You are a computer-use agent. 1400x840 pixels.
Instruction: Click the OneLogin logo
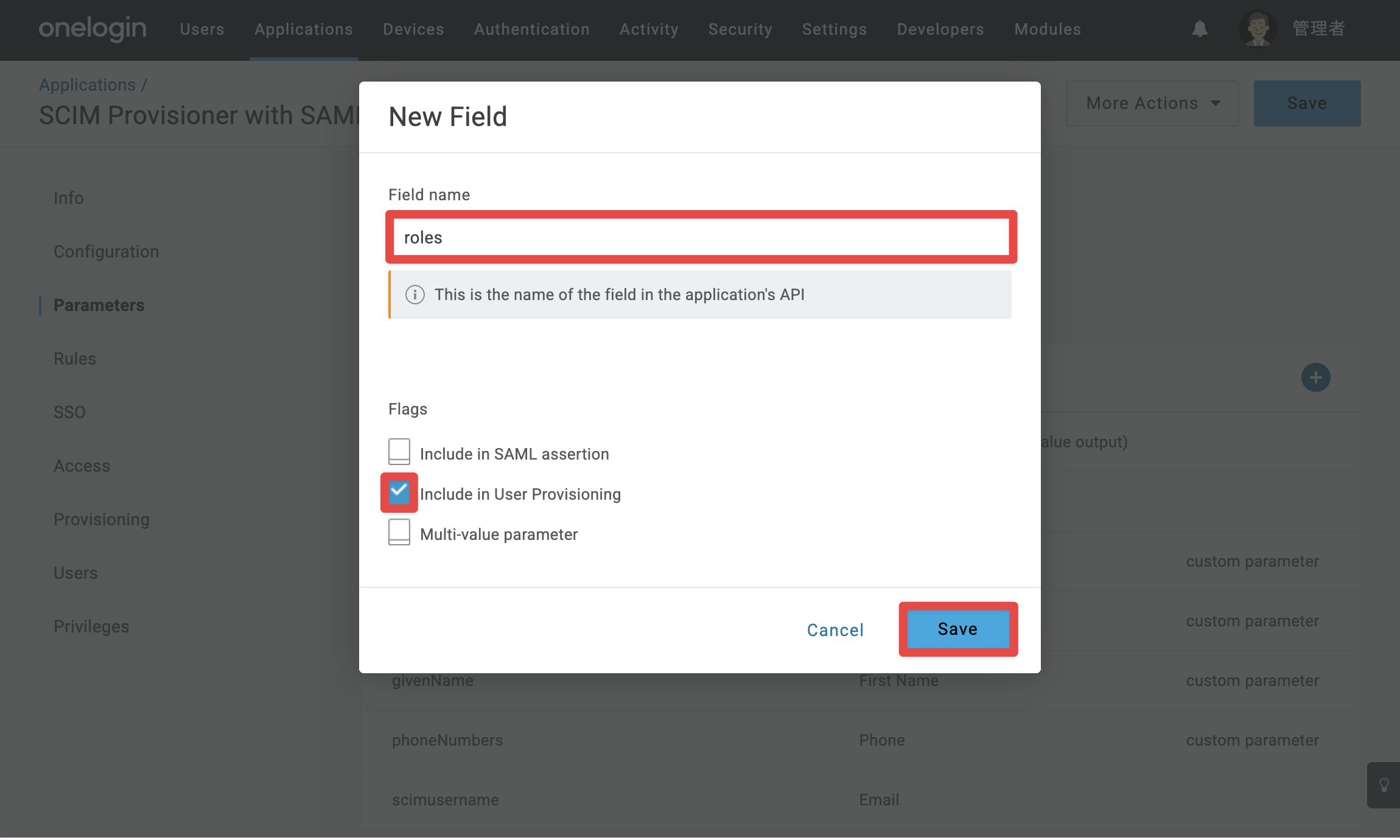93,29
